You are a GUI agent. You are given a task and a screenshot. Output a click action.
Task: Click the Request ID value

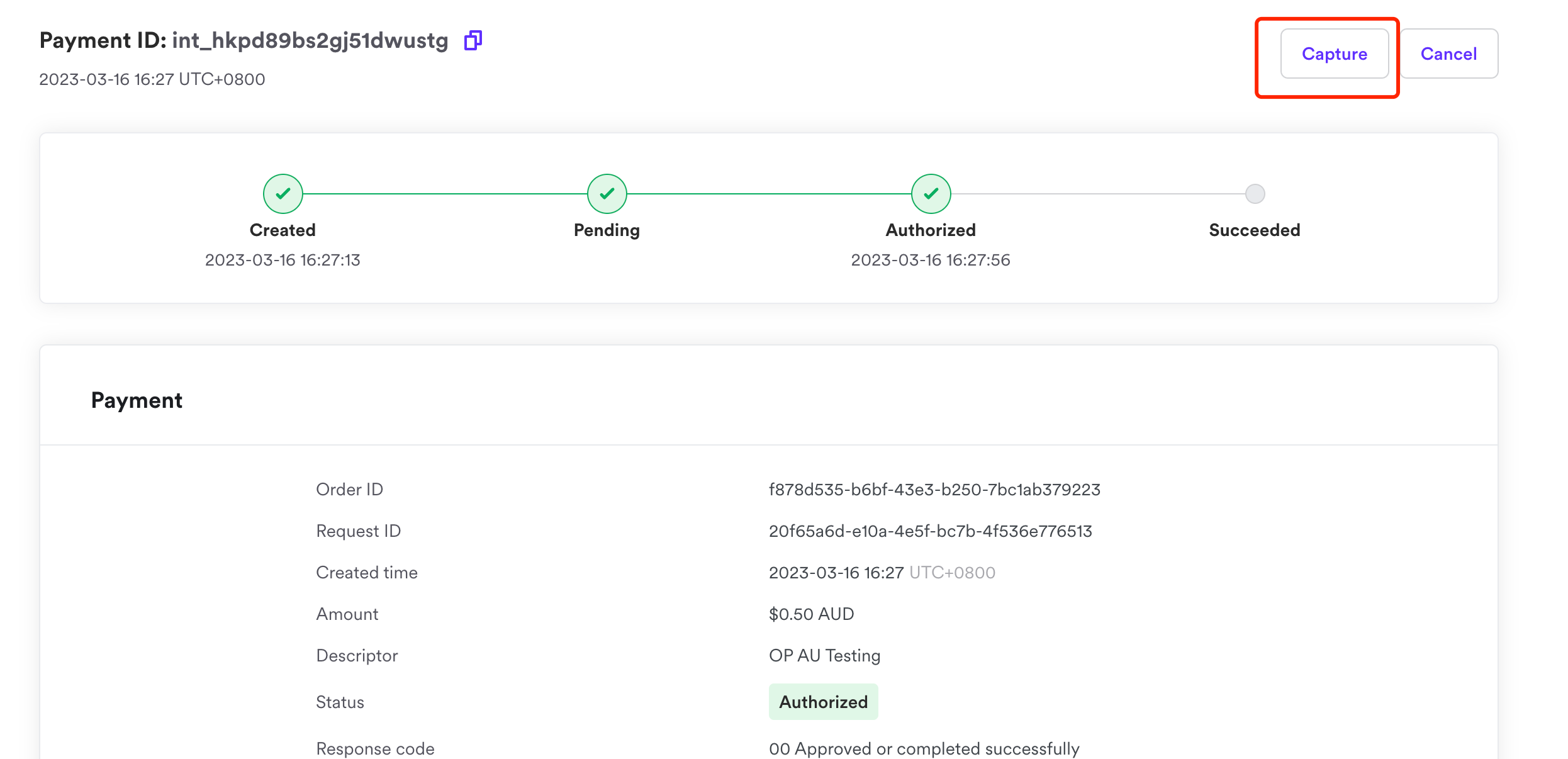coord(930,531)
